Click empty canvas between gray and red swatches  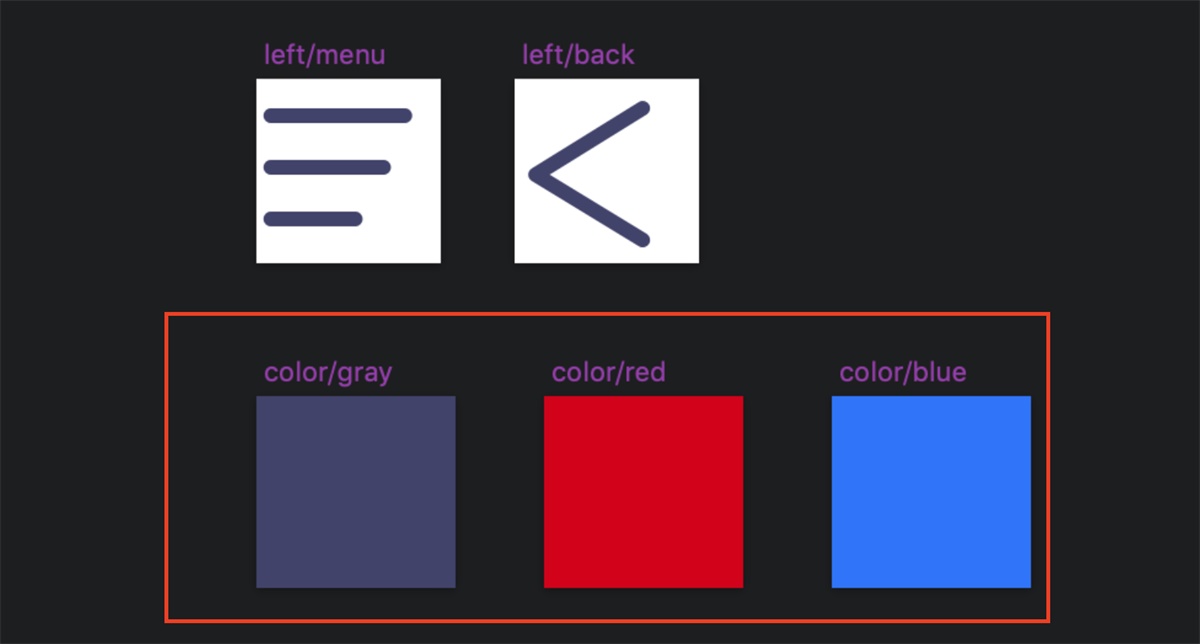(499, 492)
